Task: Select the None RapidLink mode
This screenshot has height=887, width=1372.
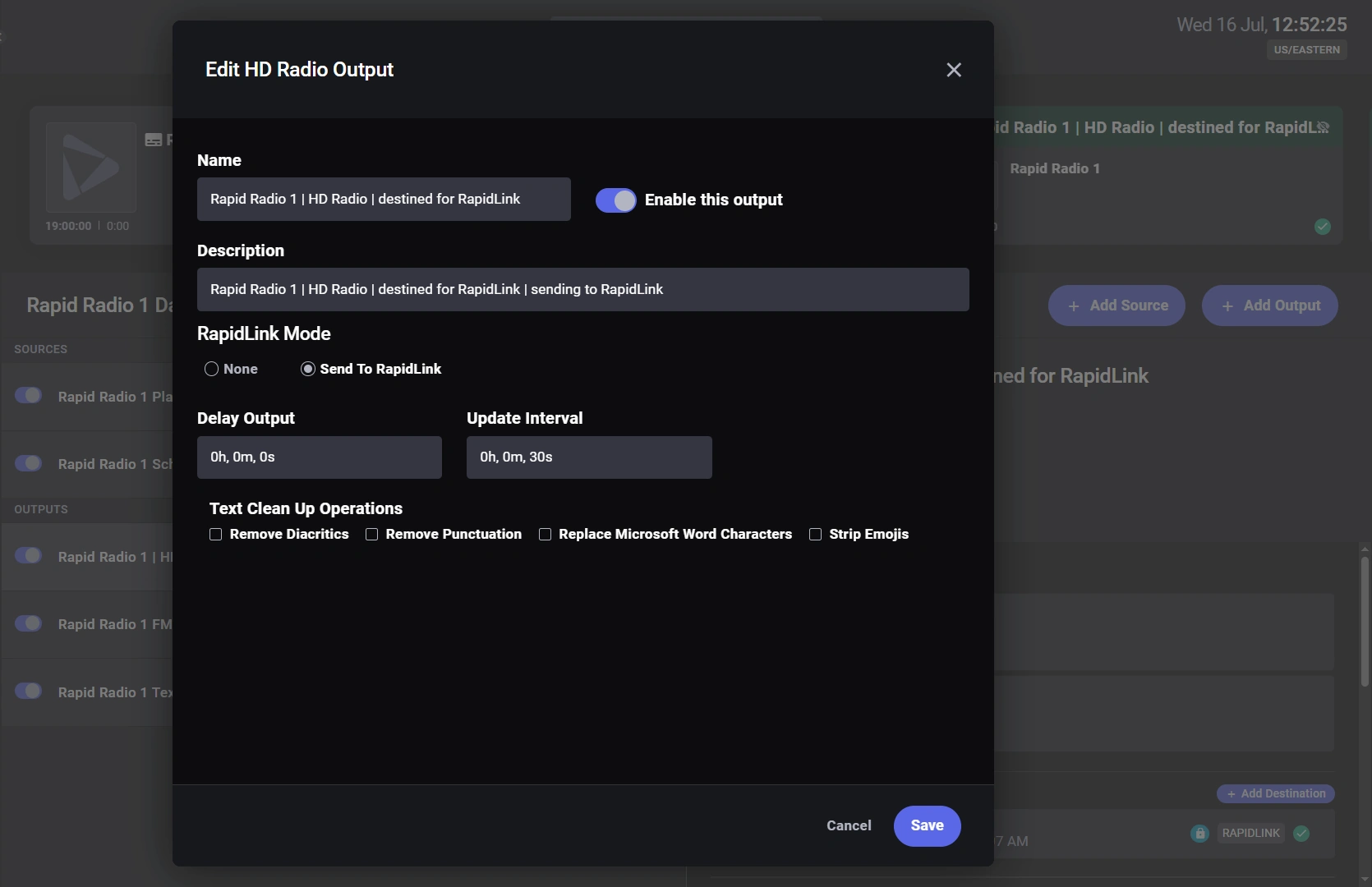Action: pyautogui.click(x=211, y=369)
